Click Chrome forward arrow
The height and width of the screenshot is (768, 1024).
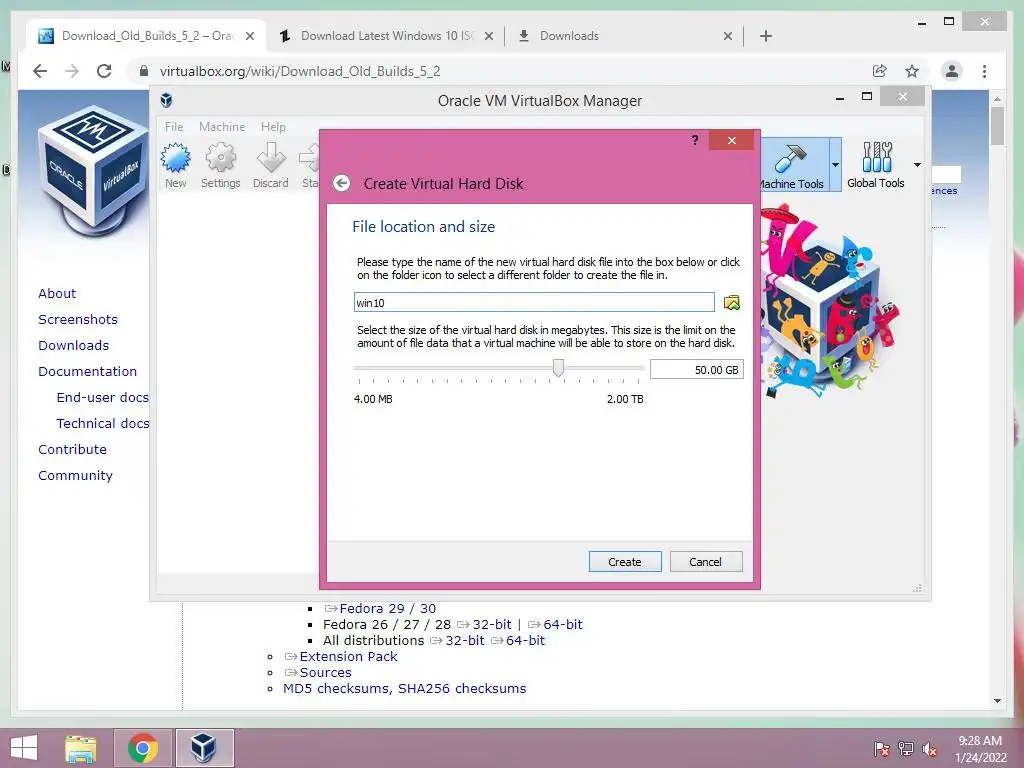point(72,71)
